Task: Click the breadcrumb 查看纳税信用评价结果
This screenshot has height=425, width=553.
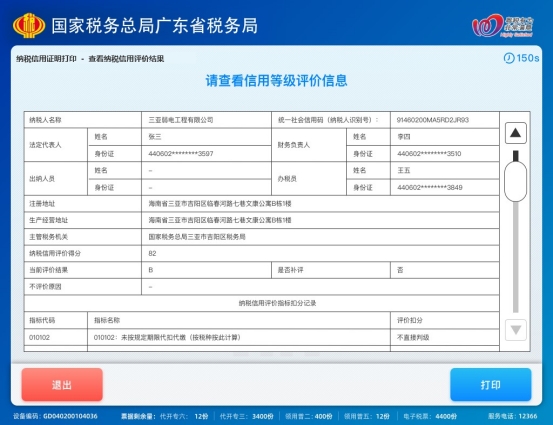Action: pyautogui.click(x=126, y=59)
